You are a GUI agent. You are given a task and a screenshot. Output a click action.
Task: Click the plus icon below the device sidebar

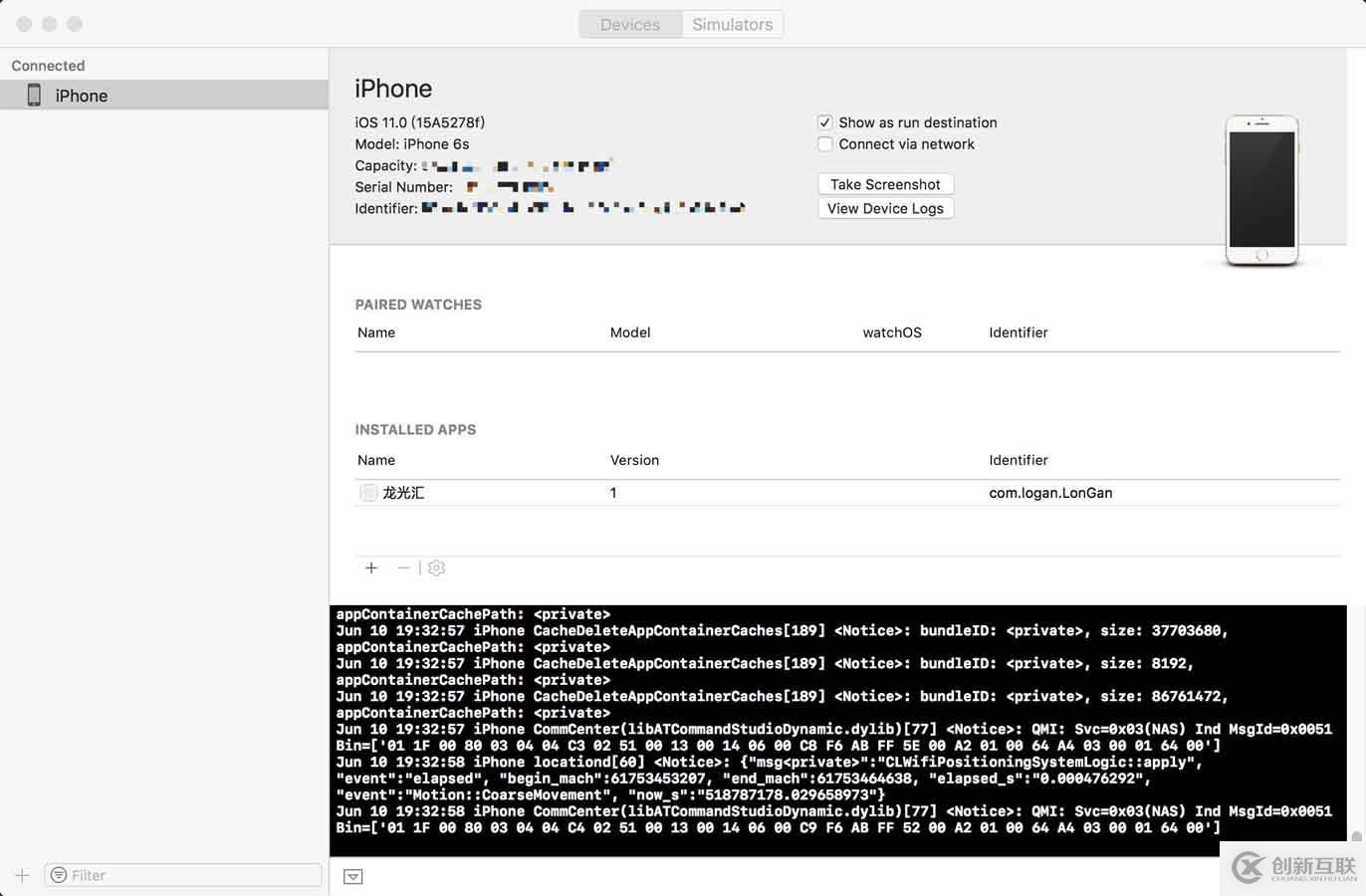[22, 874]
